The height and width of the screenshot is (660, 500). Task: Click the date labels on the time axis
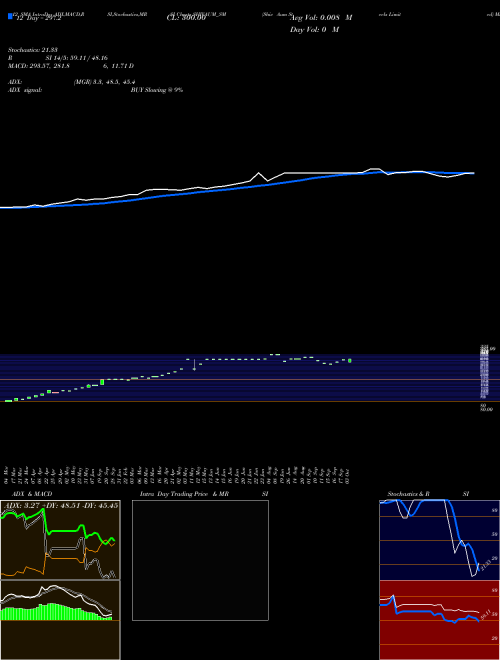point(177,475)
